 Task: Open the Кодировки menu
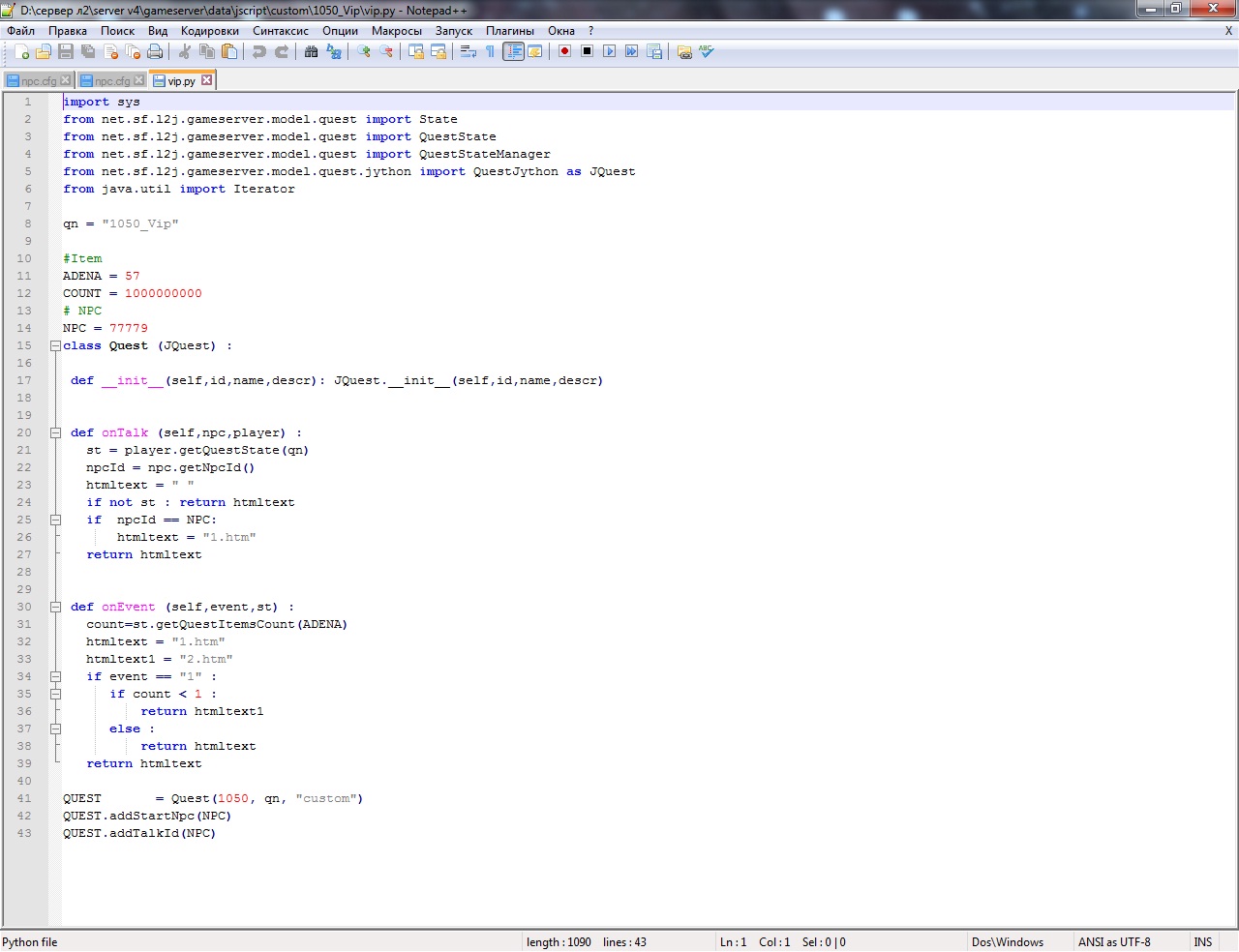point(210,31)
